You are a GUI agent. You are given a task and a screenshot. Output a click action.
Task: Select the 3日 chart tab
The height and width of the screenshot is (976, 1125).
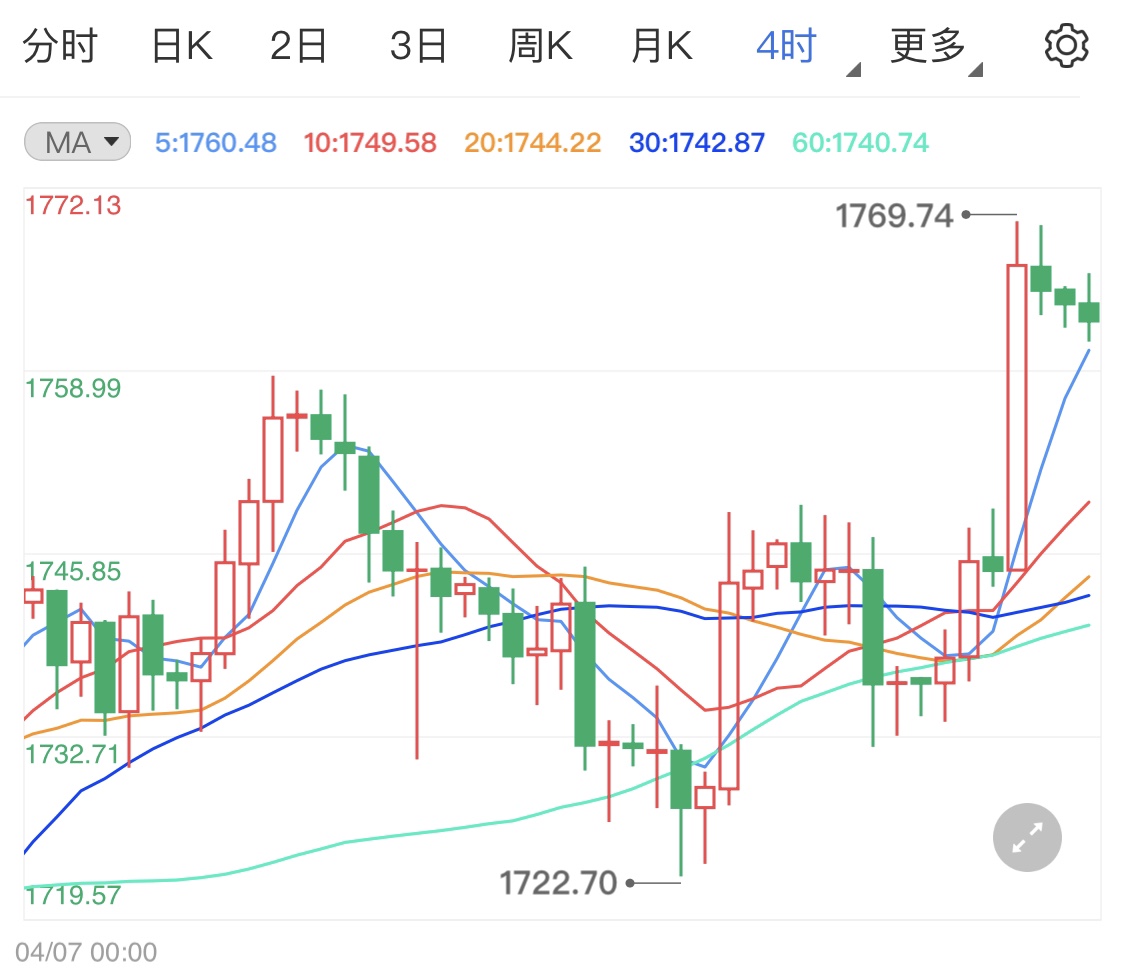[418, 46]
